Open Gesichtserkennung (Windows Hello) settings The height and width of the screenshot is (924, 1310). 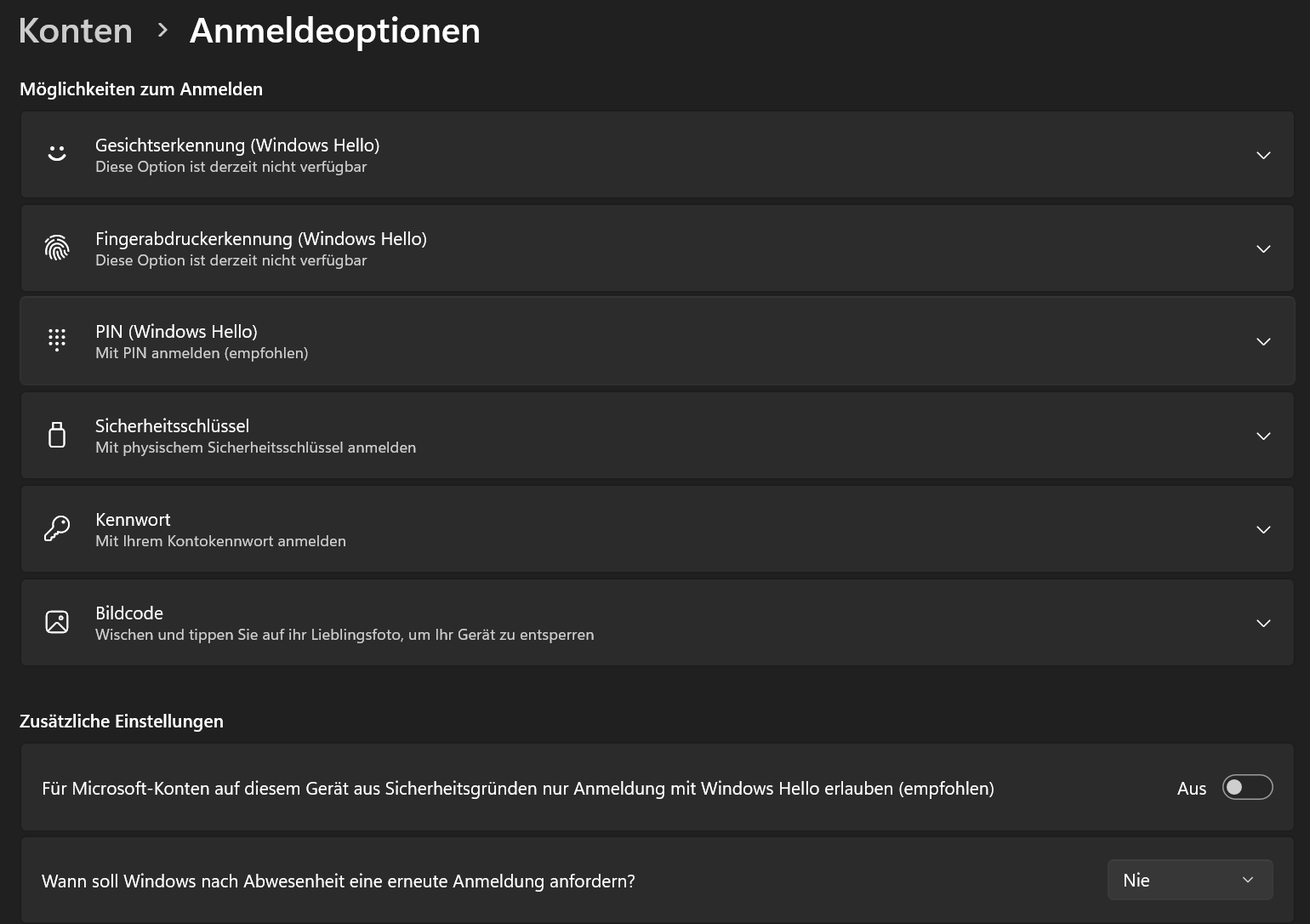[1263, 155]
